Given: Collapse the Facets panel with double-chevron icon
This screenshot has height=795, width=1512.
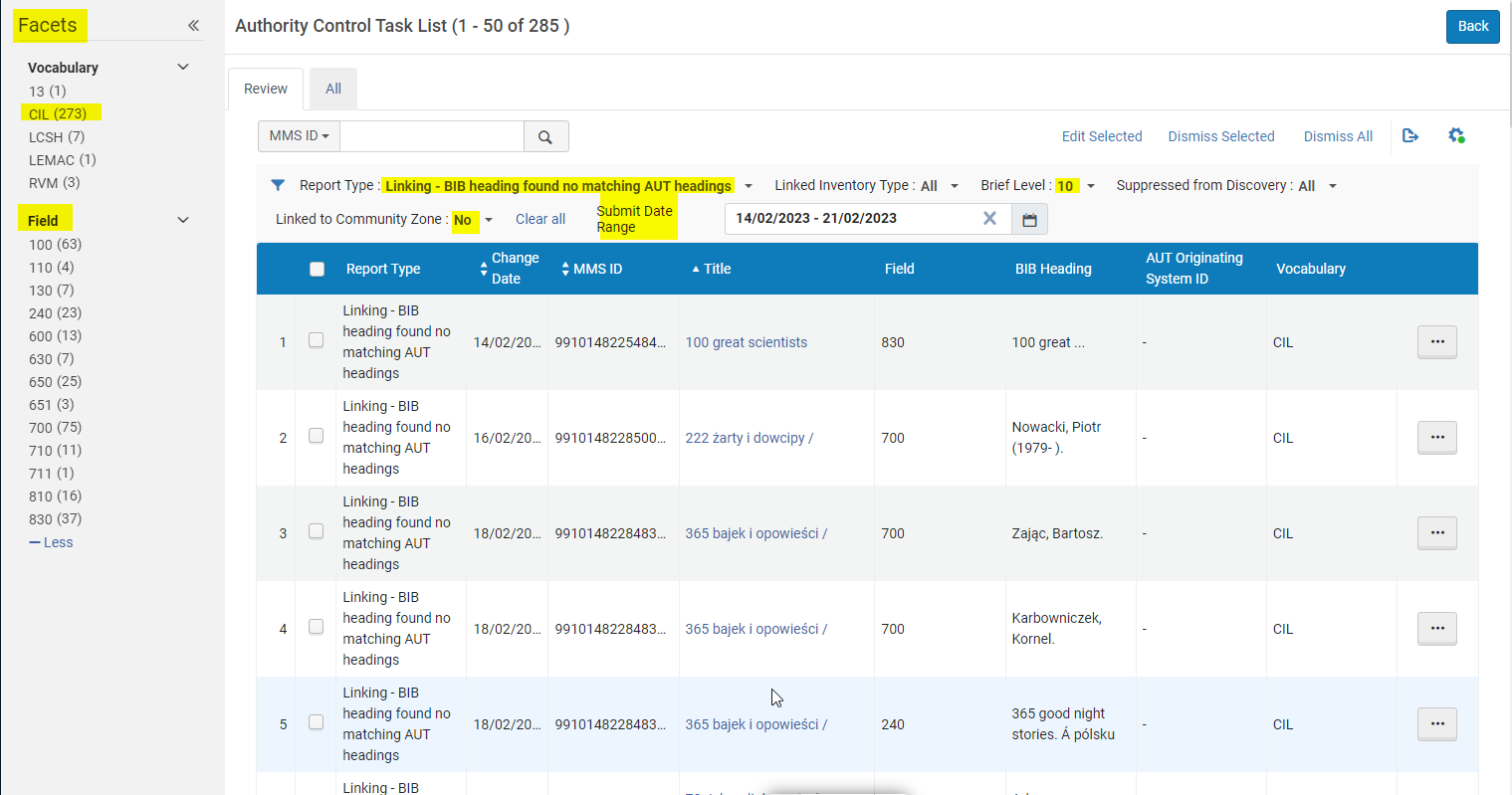Looking at the screenshot, I should 193,26.
